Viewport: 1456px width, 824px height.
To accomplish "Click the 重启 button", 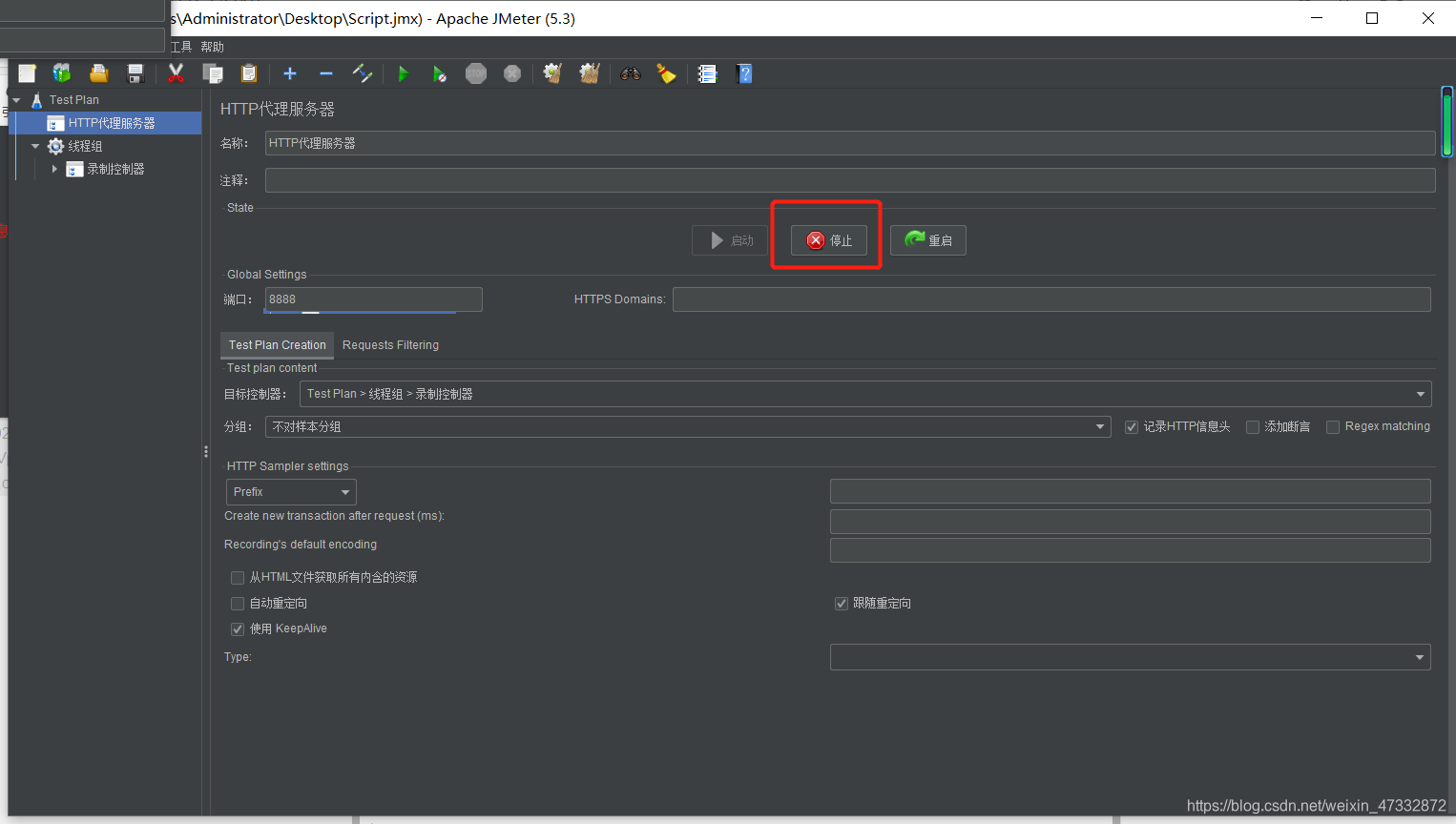I will (x=928, y=240).
